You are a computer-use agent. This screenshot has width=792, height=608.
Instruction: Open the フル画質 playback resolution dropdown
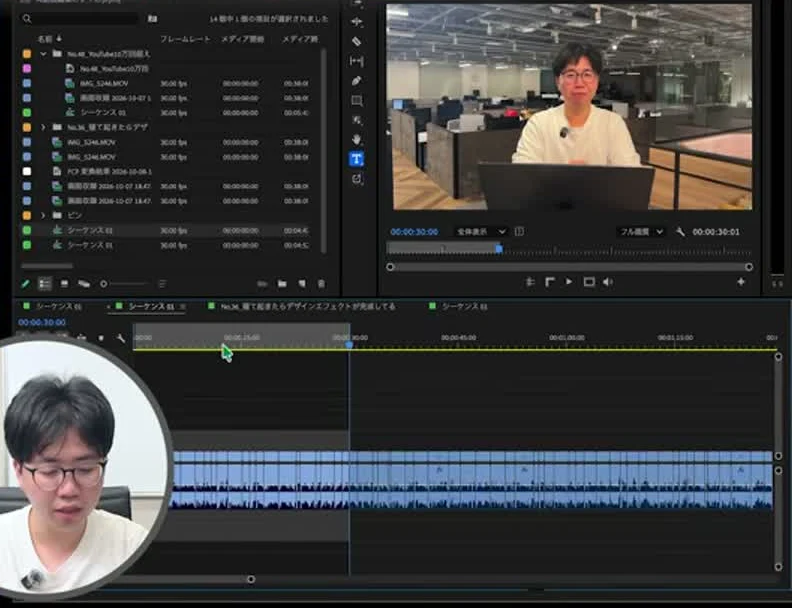tap(641, 231)
